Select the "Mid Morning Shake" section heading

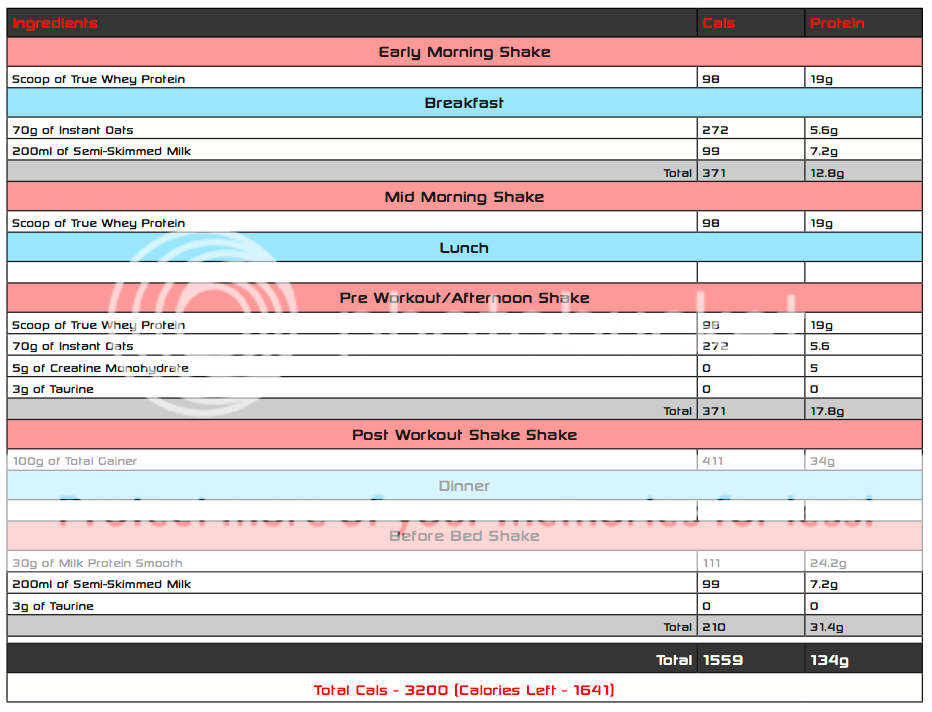[x=464, y=197]
